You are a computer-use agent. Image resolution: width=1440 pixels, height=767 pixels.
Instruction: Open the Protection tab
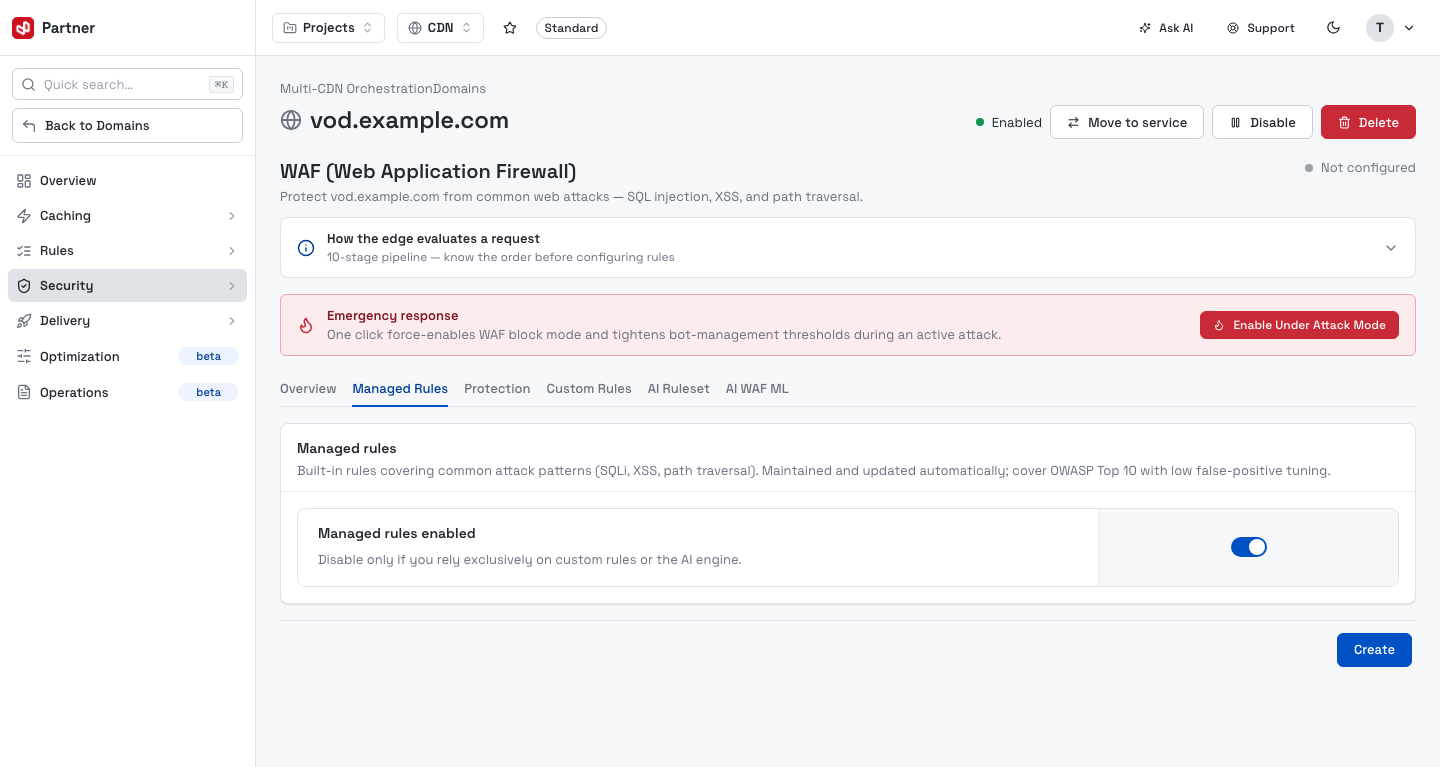point(497,389)
